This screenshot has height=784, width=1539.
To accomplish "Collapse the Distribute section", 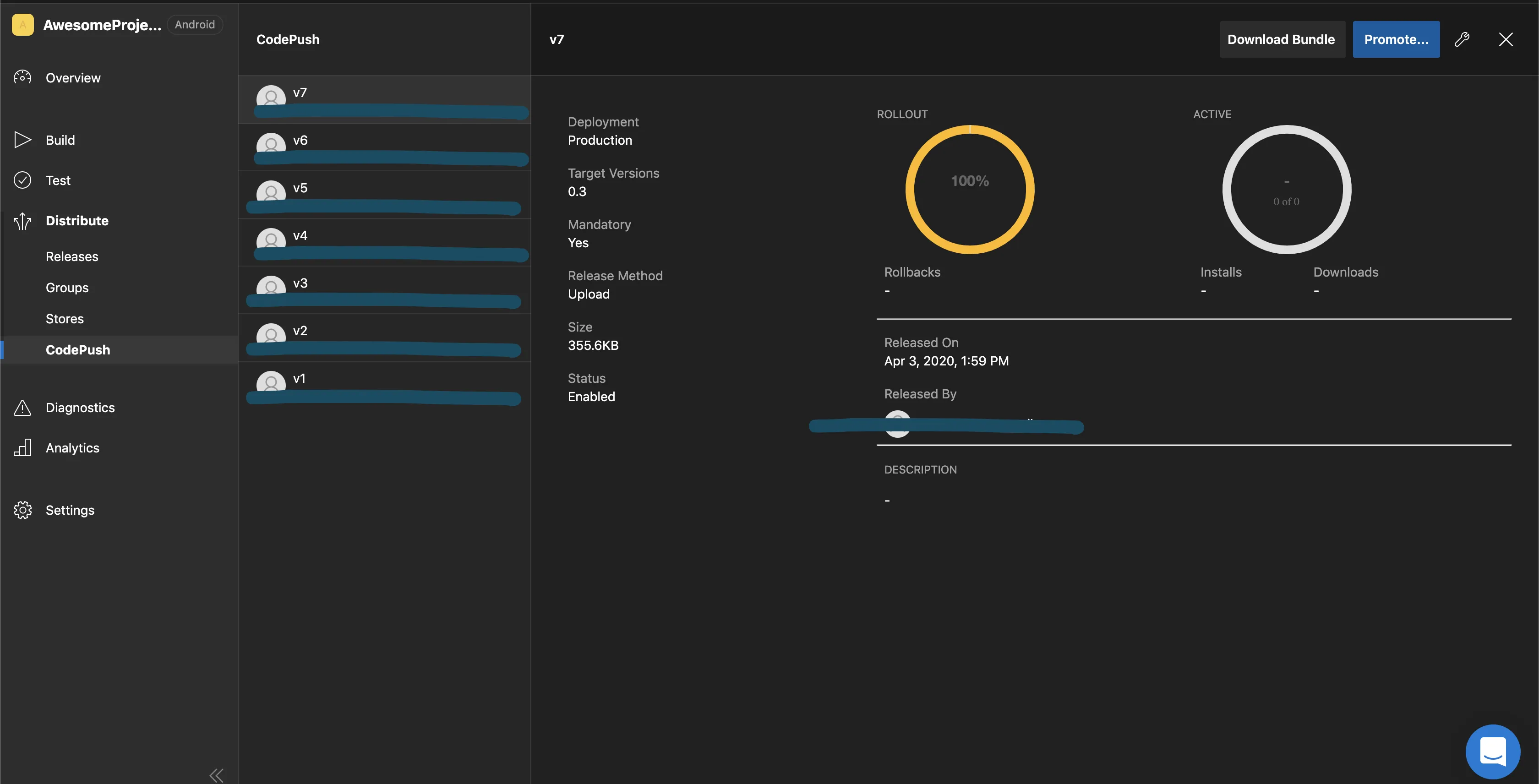I will pos(77,221).
